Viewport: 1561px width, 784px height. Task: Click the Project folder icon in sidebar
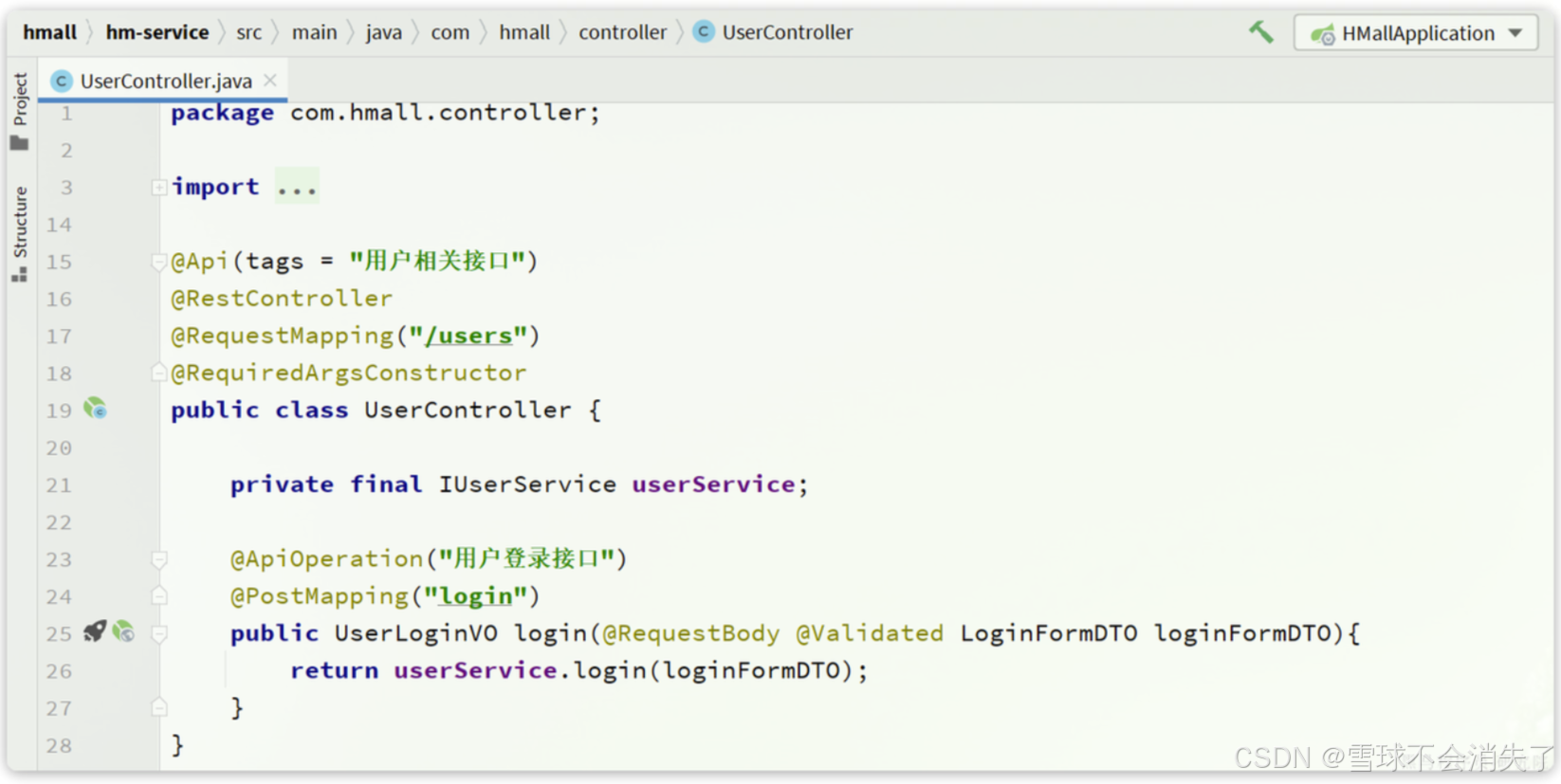pos(19,143)
